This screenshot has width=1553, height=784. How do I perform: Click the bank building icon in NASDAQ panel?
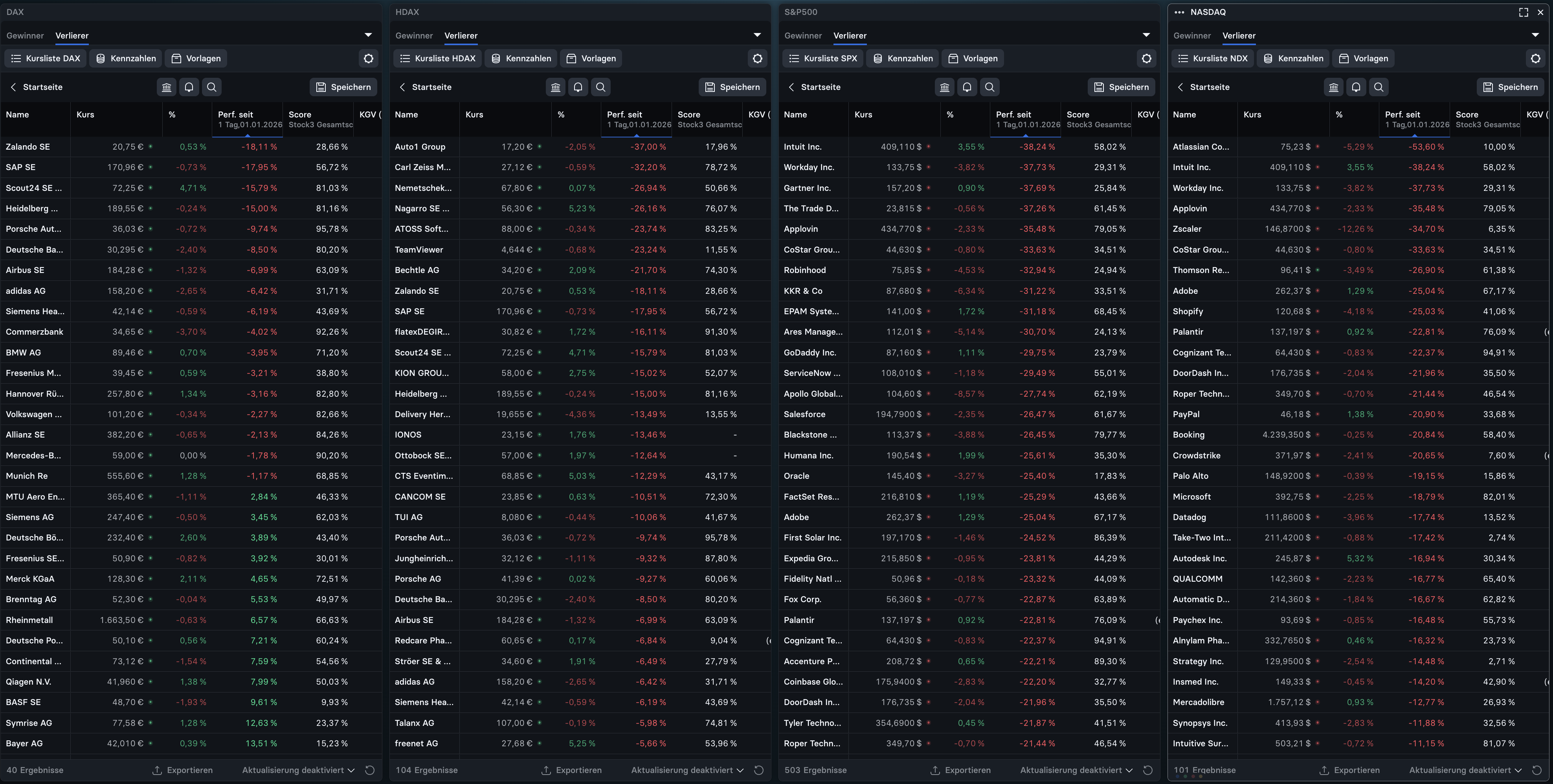tap(1334, 87)
